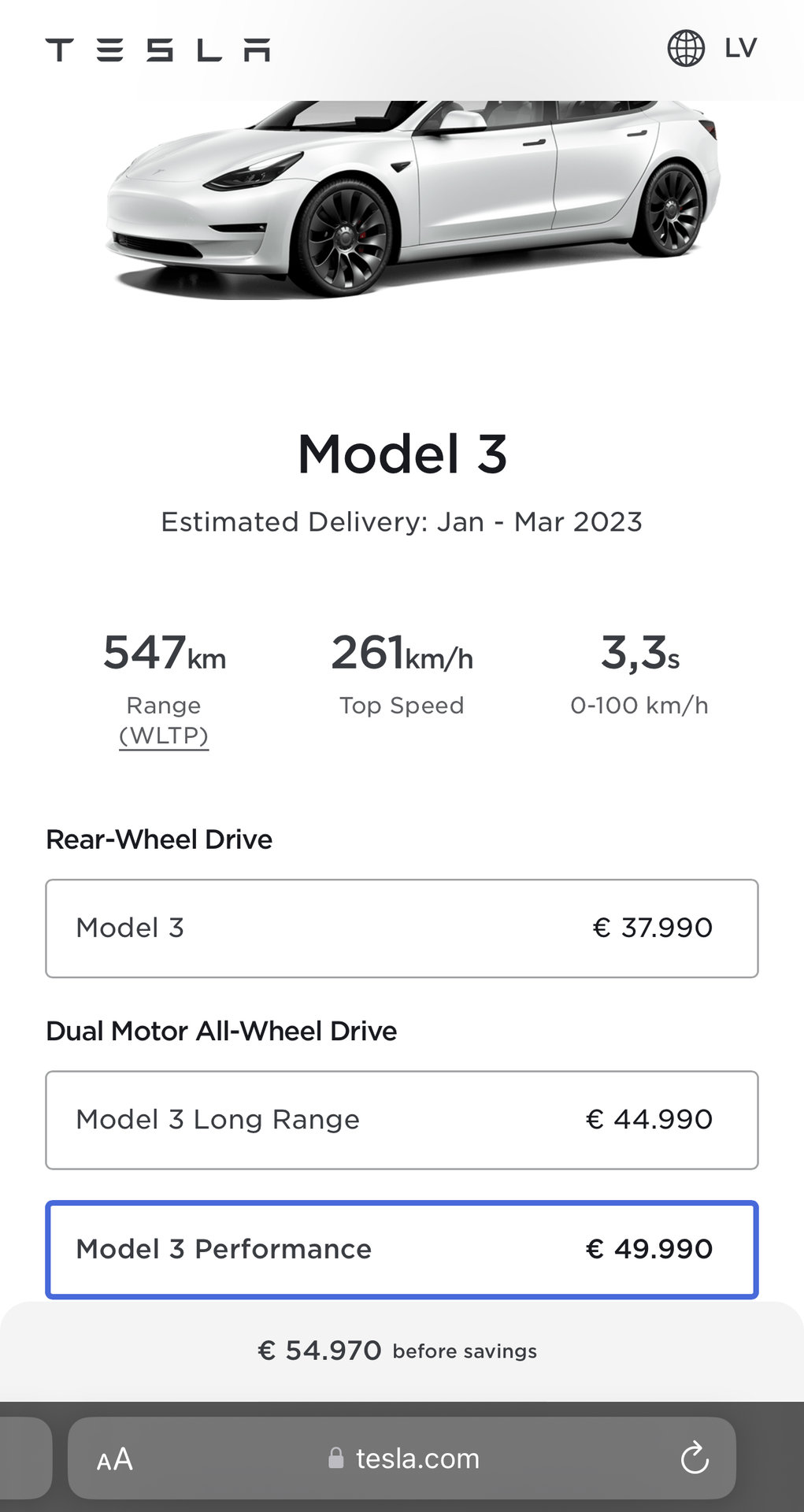Click the Dual Motor All-Wheel Drive heading
The image size is (804, 1512).
click(221, 1031)
